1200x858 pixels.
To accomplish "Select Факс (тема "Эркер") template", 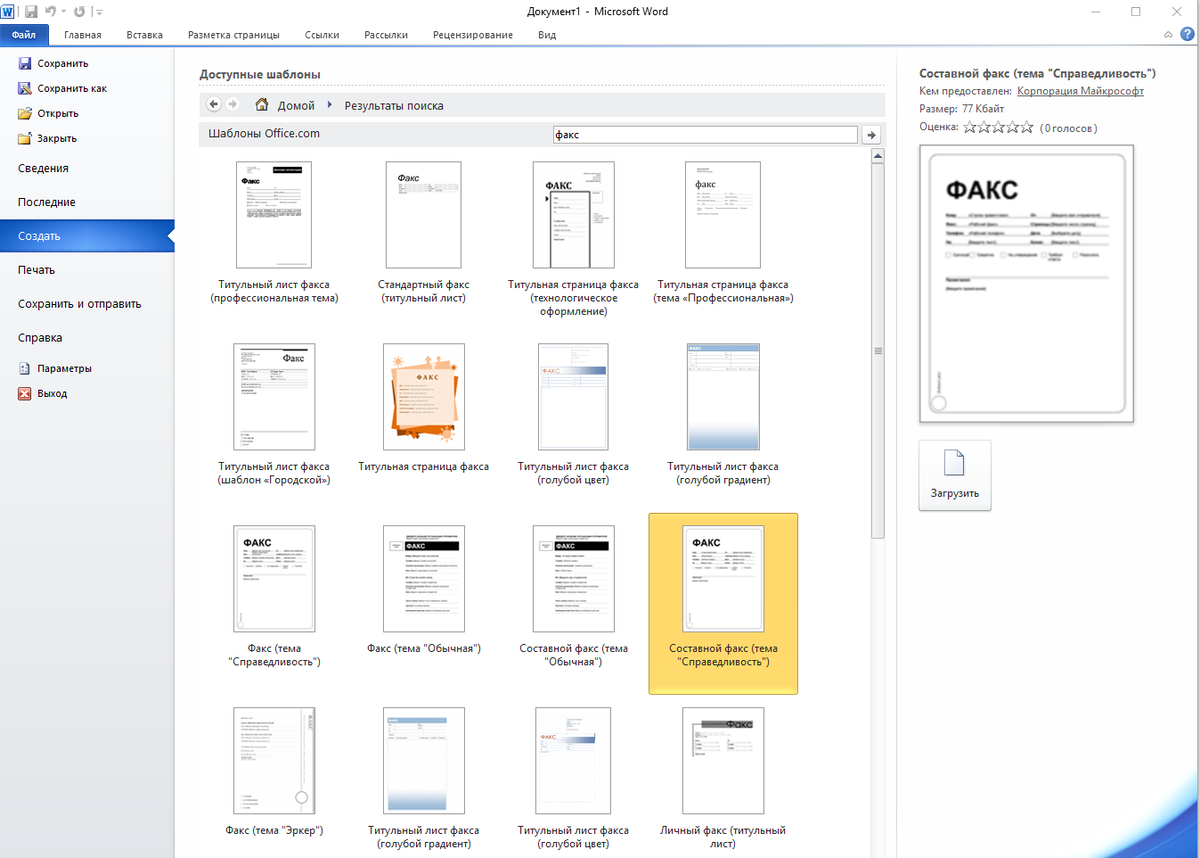I will [x=274, y=773].
